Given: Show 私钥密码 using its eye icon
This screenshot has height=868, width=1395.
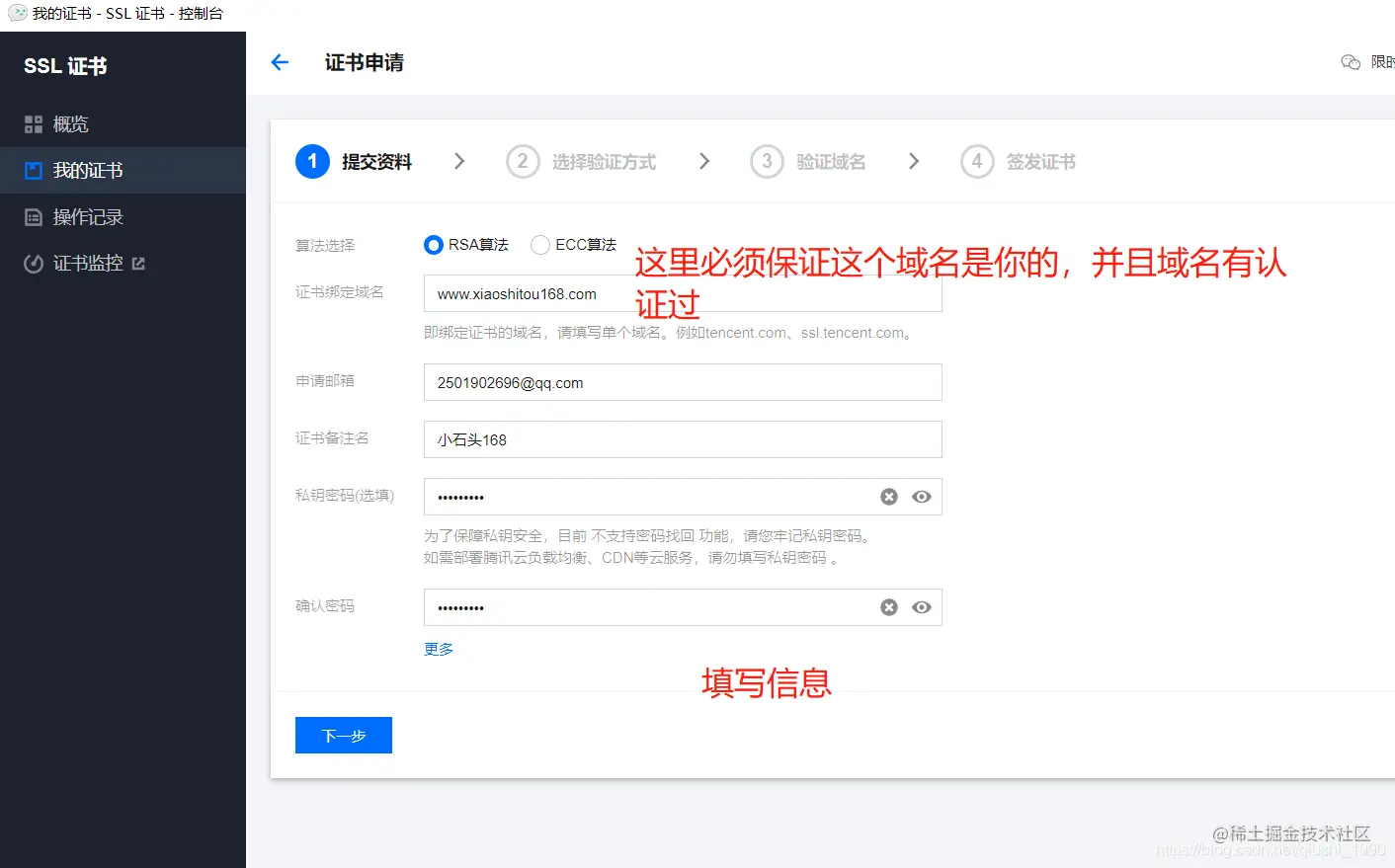Looking at the screenshot, I should point(922,497).
